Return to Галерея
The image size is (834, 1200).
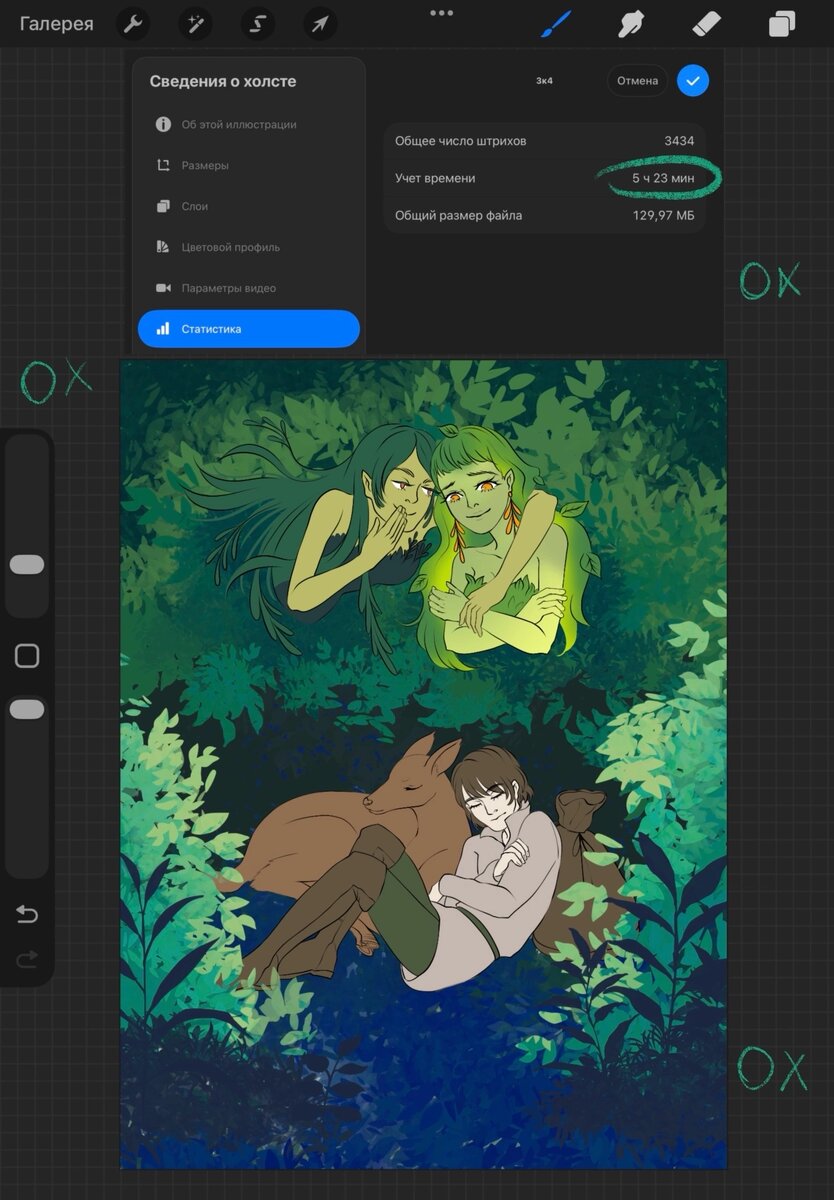57,24
